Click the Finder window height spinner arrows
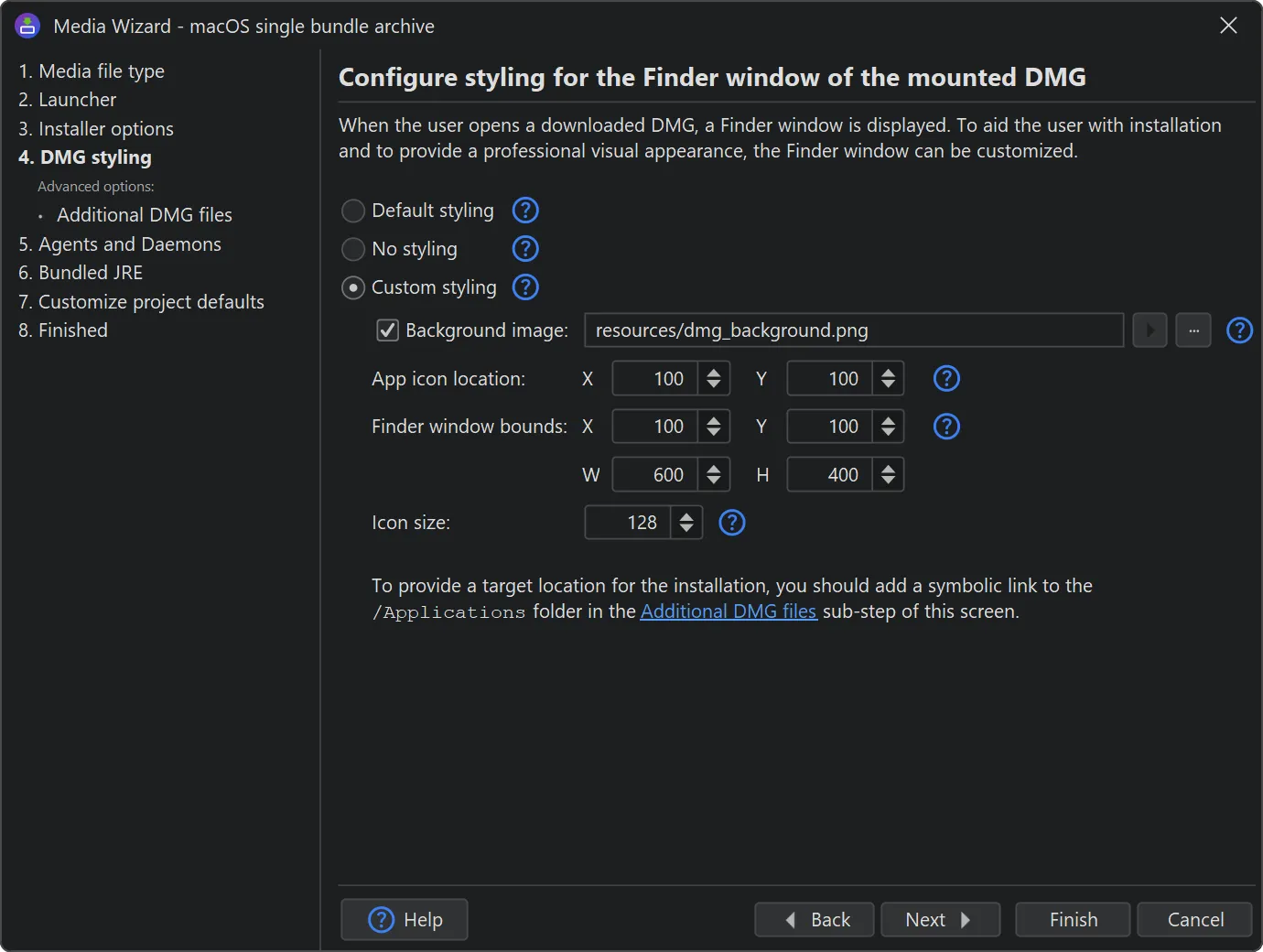 [888, 475]
